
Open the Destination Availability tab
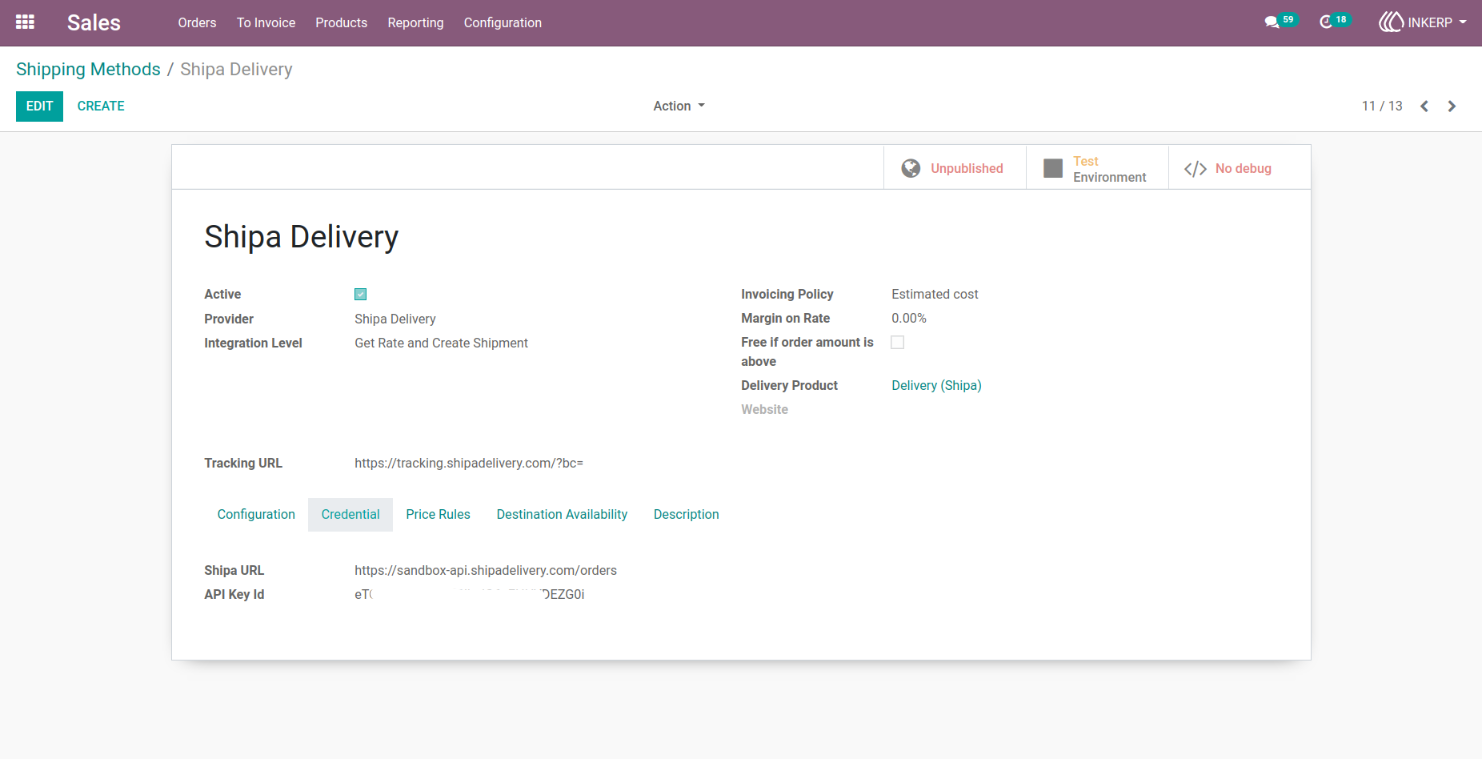(562, 514)
